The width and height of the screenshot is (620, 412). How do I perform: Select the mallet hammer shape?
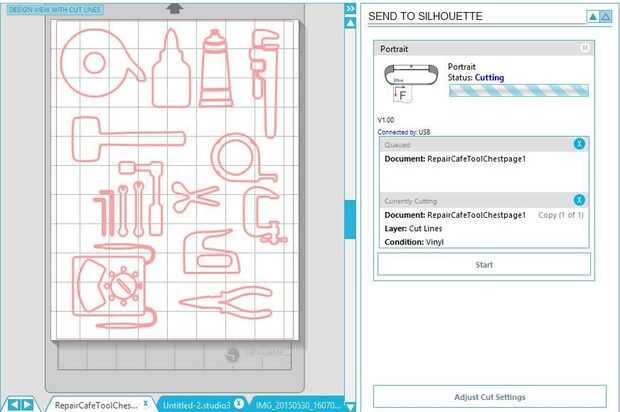point(127,139)
